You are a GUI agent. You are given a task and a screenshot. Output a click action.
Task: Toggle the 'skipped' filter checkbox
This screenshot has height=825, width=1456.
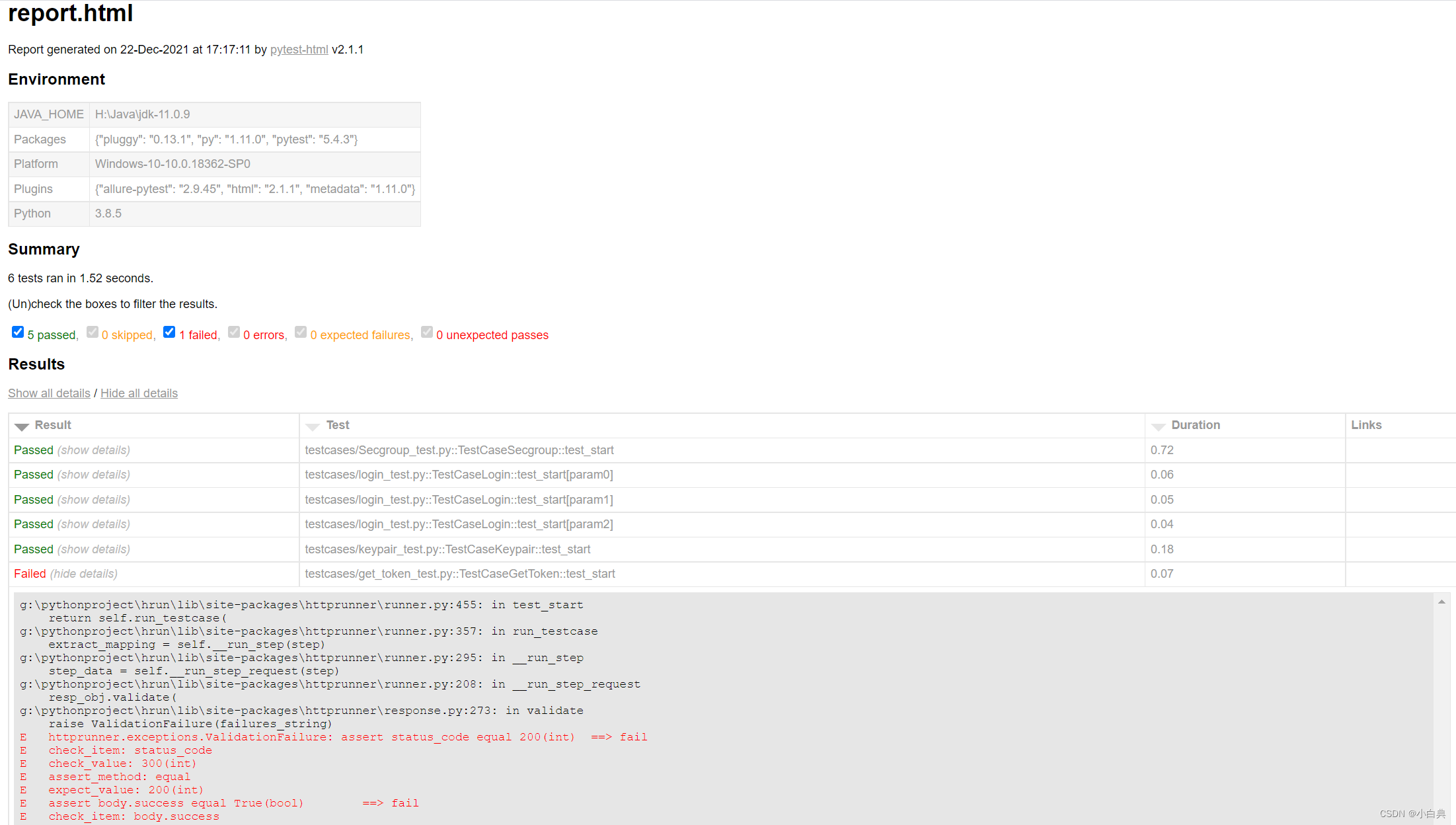91,334
